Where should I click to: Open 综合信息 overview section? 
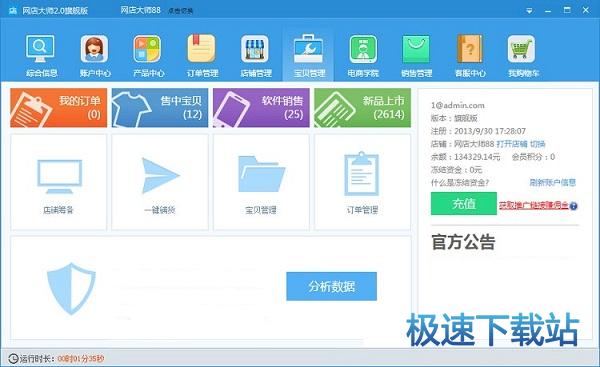point(41,55)
